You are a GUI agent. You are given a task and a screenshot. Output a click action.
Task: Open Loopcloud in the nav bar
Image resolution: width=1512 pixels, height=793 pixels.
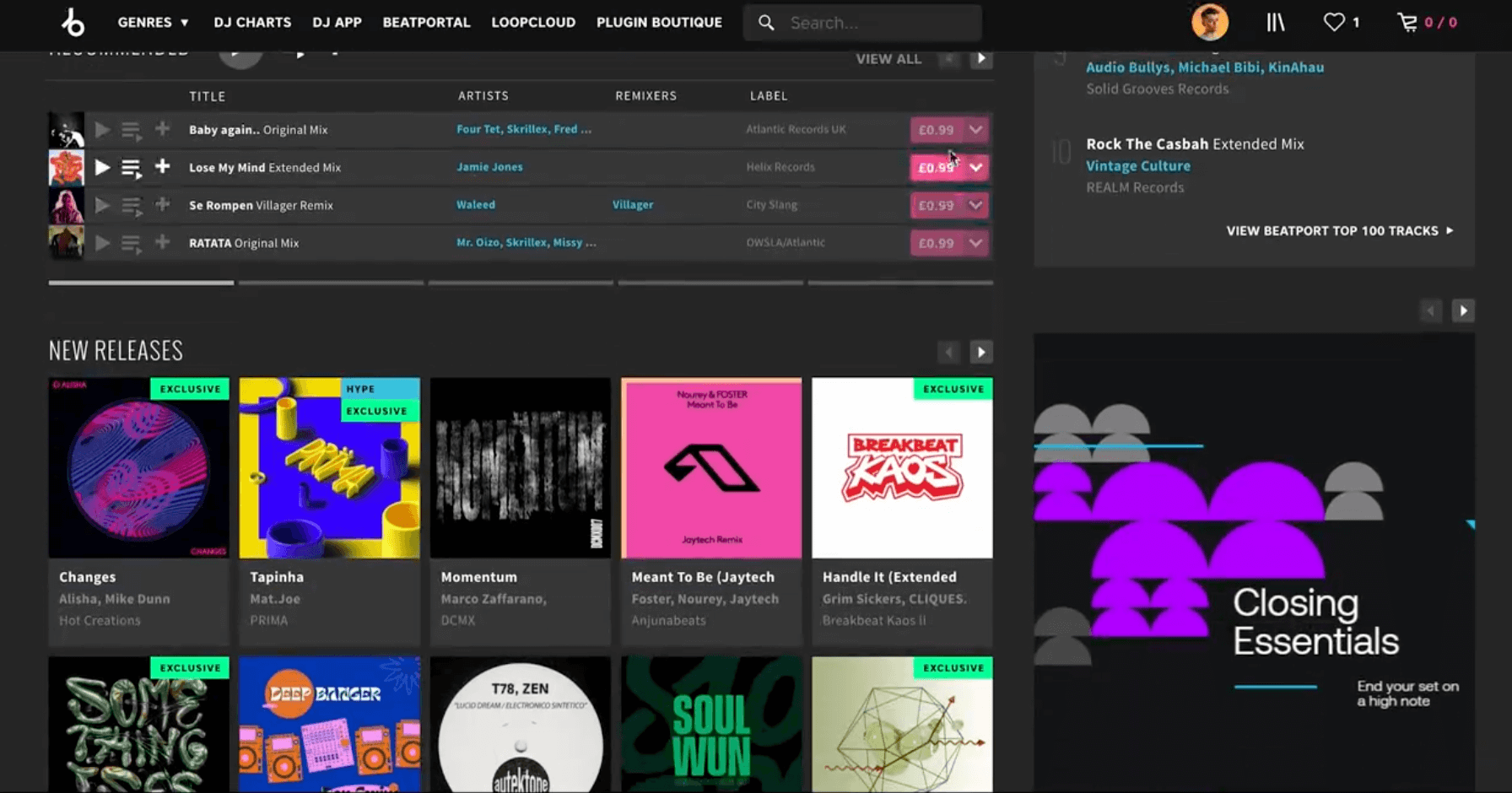tap(533, 22)
